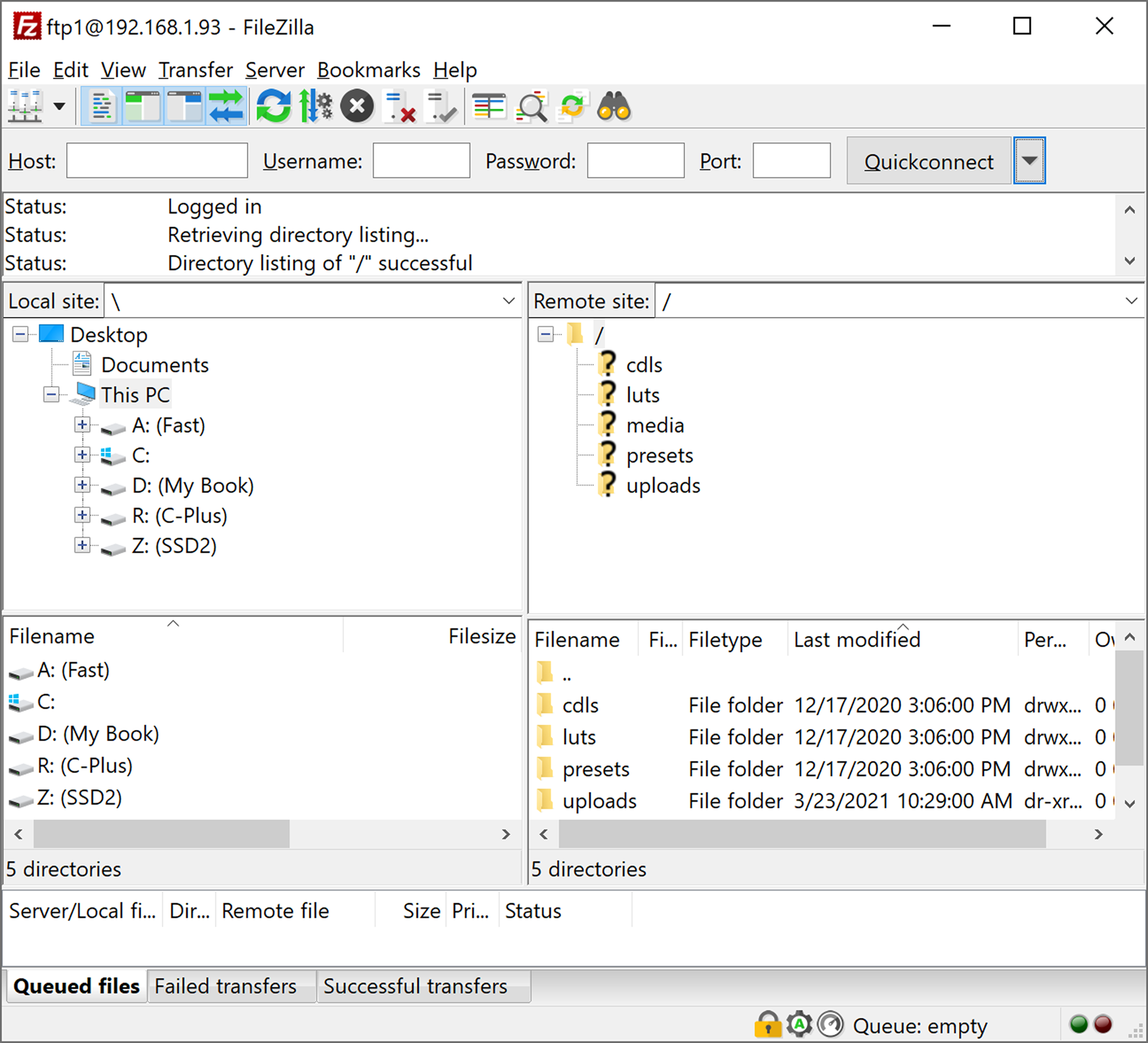Image resolution: width=1148 pixels, height=1043 pixels.
Task: Click the local file list horizontal scrollbar
Action: (161, 834)
